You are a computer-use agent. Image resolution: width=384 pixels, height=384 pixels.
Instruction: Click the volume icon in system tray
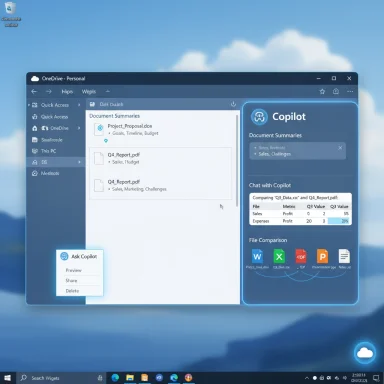(344, 378)
